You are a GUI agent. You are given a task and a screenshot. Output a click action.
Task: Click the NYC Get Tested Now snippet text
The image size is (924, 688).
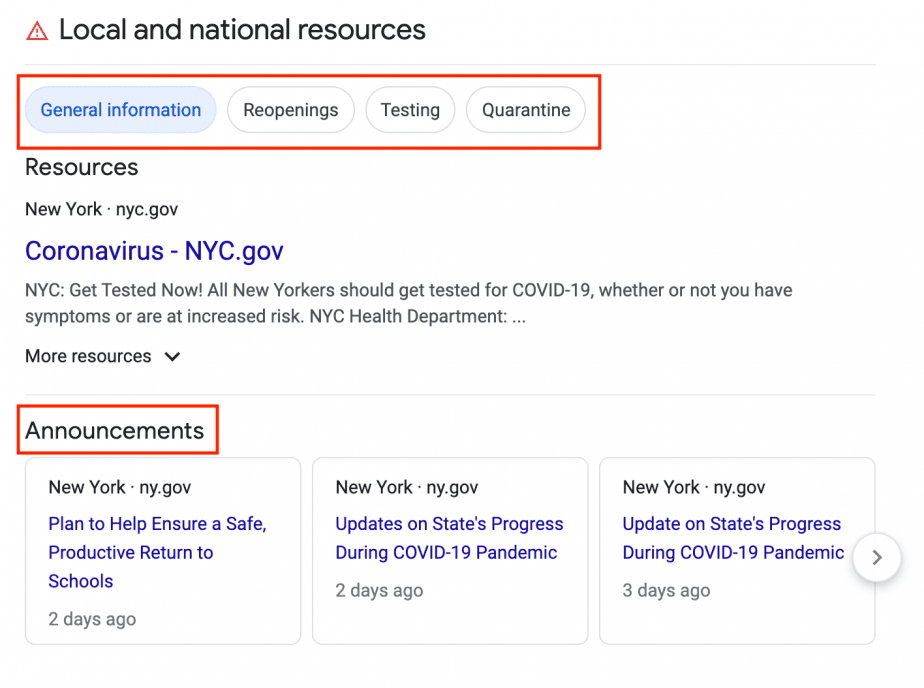point(408,303)
